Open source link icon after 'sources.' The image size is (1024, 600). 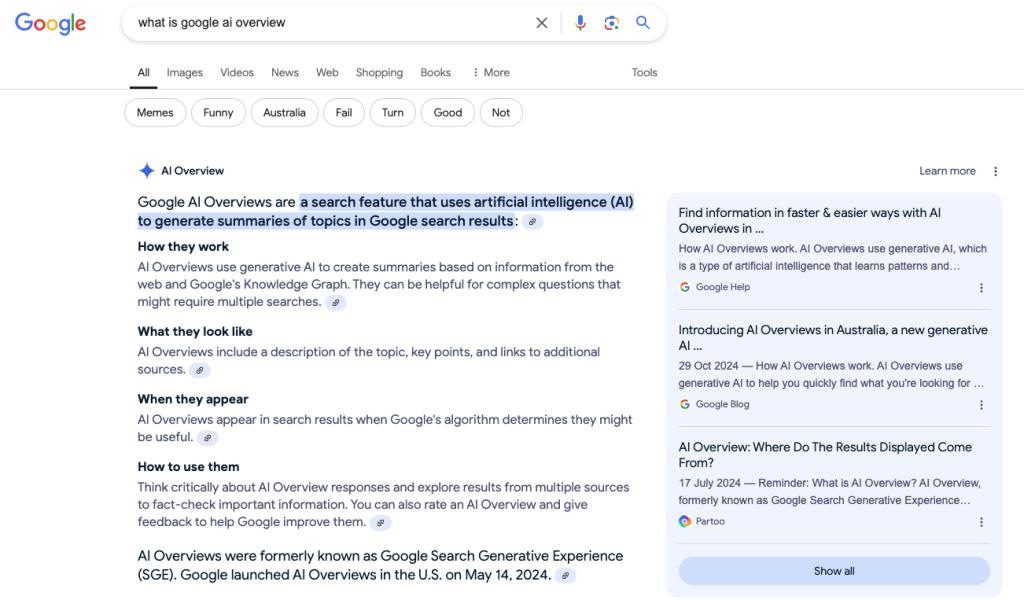click(200, 370)
